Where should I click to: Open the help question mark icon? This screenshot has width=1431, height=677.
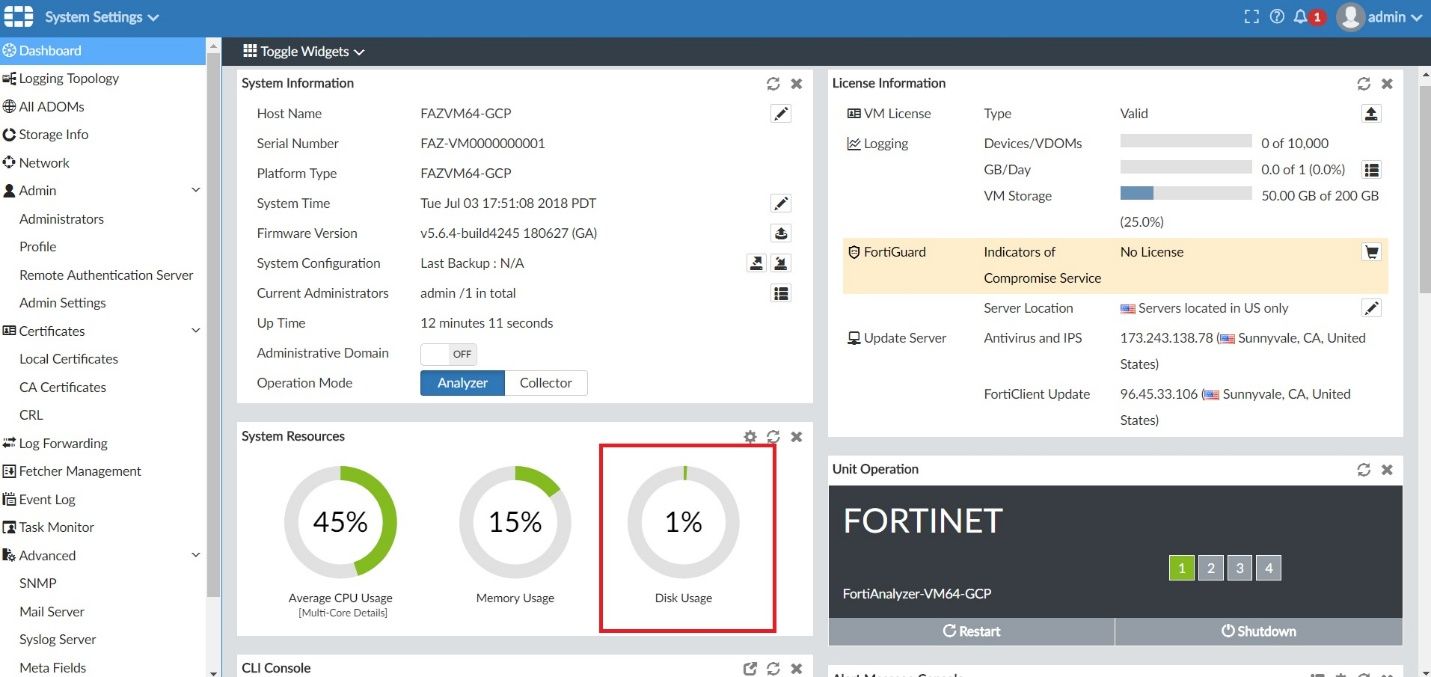pyautogui.click(x=1277, y=17)
